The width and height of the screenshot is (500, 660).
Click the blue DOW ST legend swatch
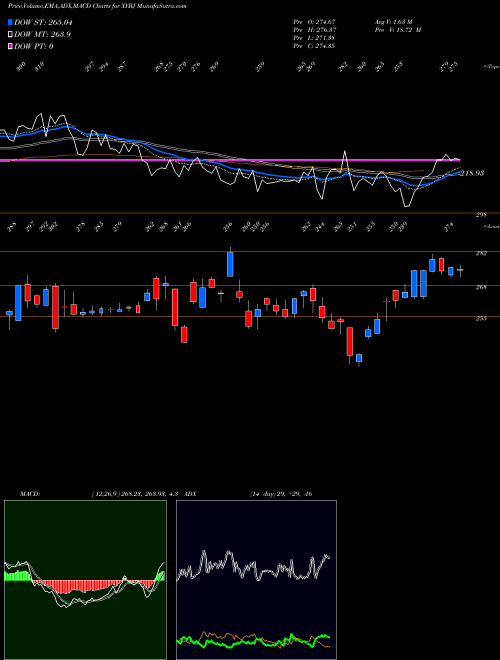[10, 22]
